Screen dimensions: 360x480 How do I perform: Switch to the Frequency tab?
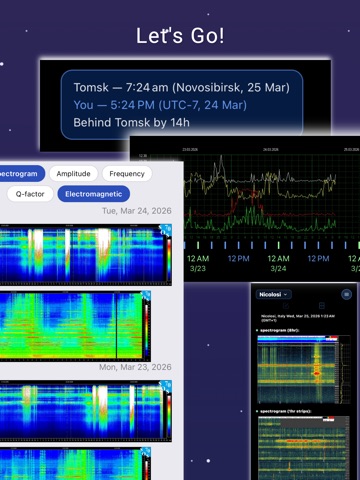[x=127, y=174]
